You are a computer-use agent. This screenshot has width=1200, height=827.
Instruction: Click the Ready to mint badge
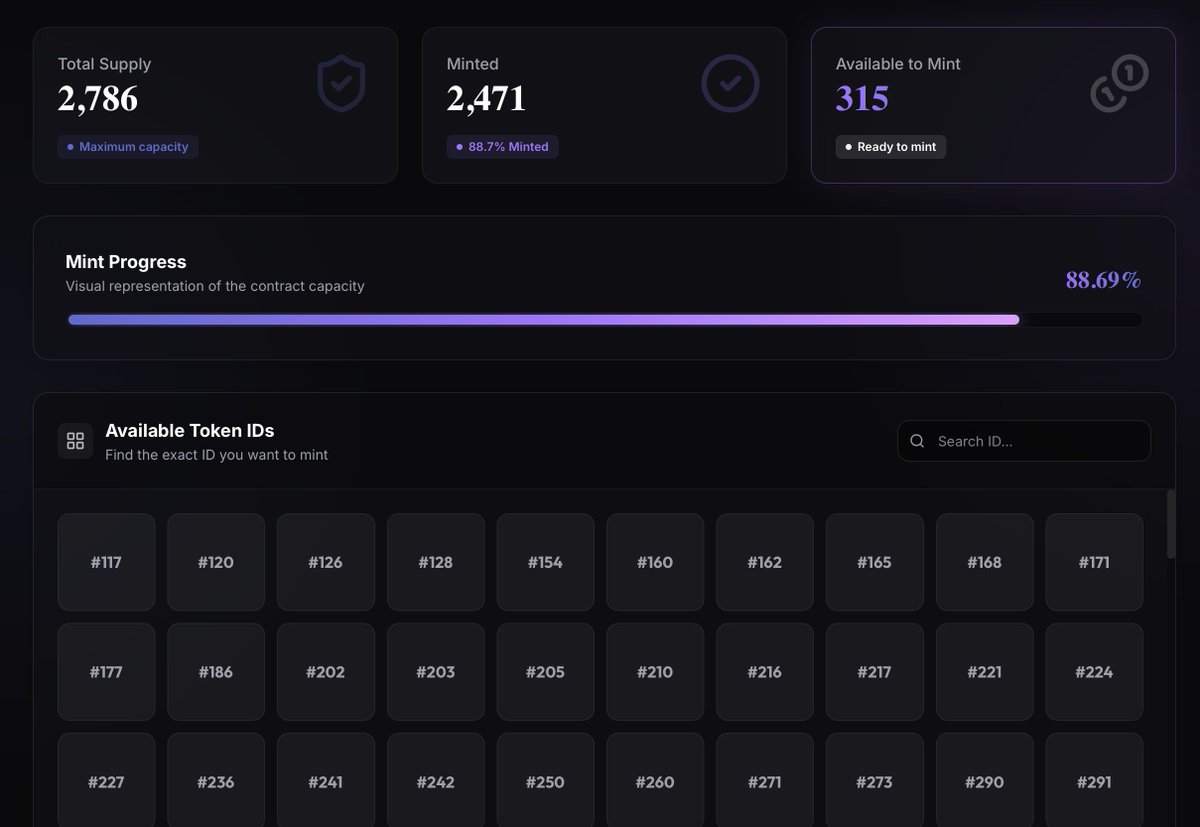[891, 147]
